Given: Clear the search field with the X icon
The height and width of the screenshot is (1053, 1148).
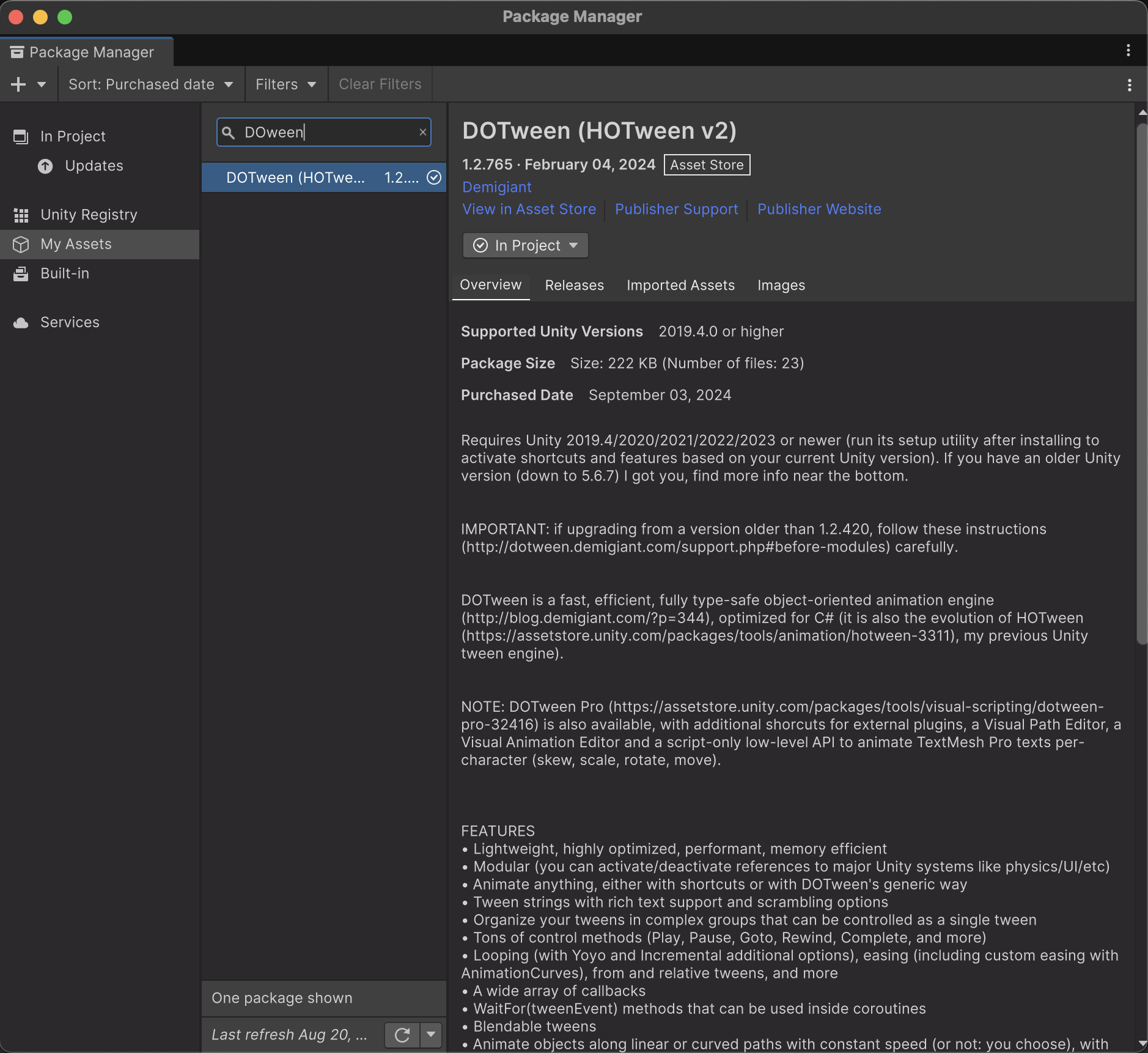Looking at the screenshot, I should click(x=422, y=132).
